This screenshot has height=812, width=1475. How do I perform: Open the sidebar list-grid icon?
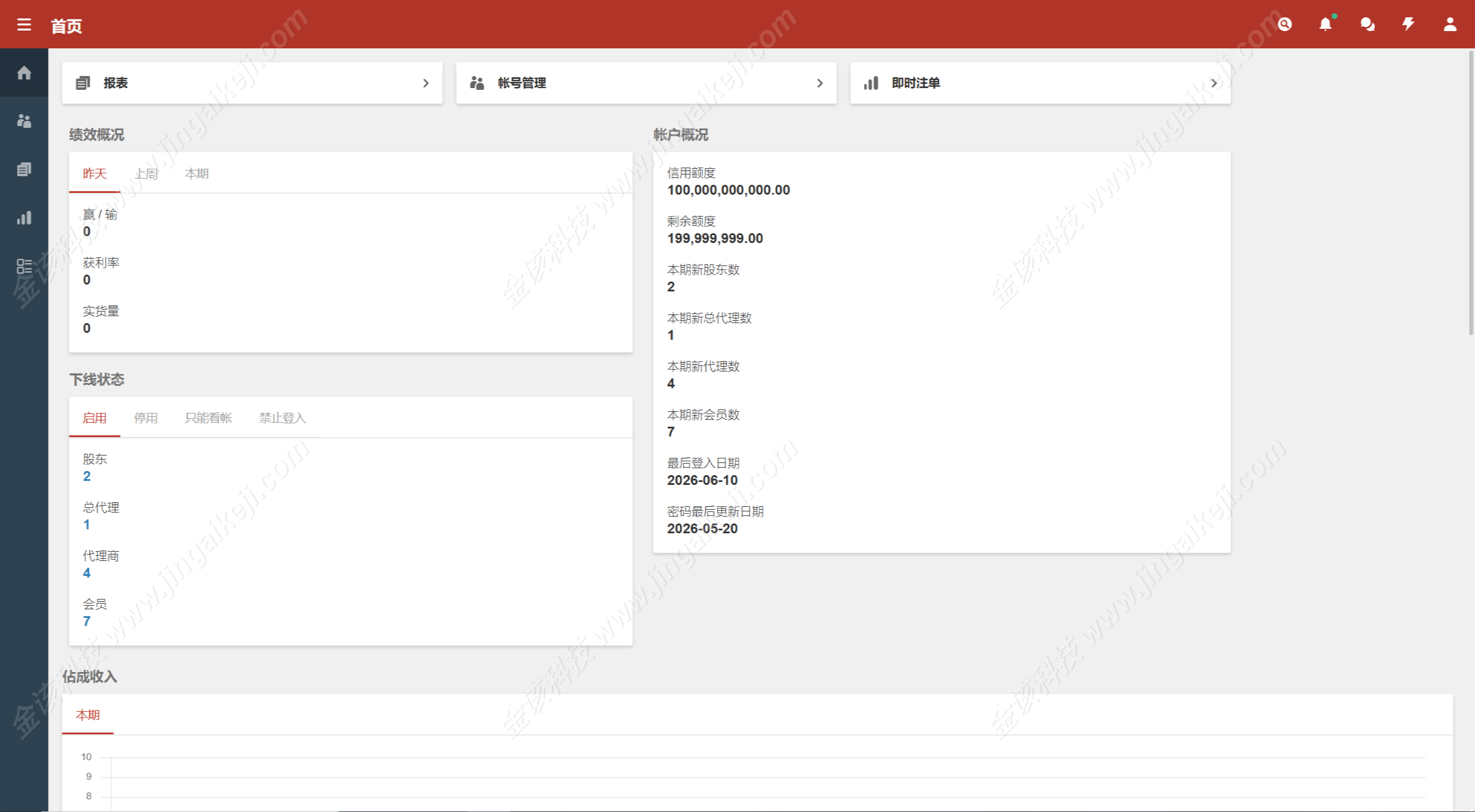(24, 266)
